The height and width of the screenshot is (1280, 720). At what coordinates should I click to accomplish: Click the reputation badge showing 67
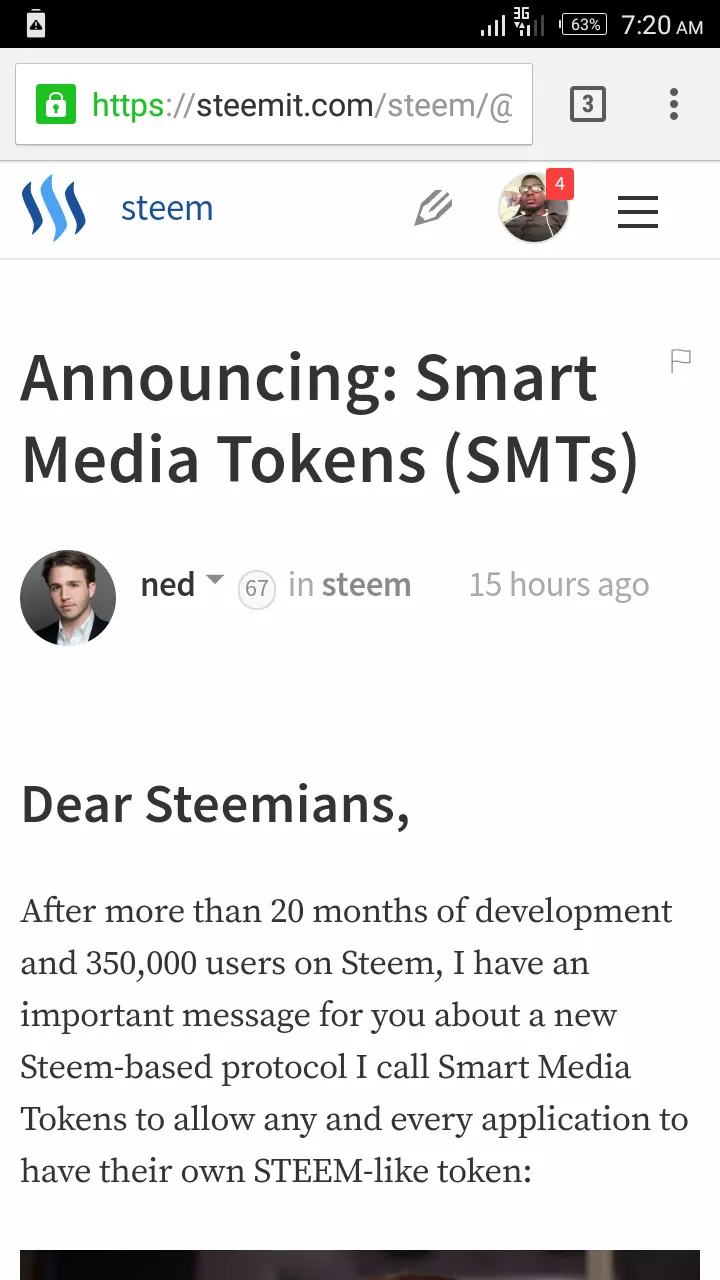point(257,588)
